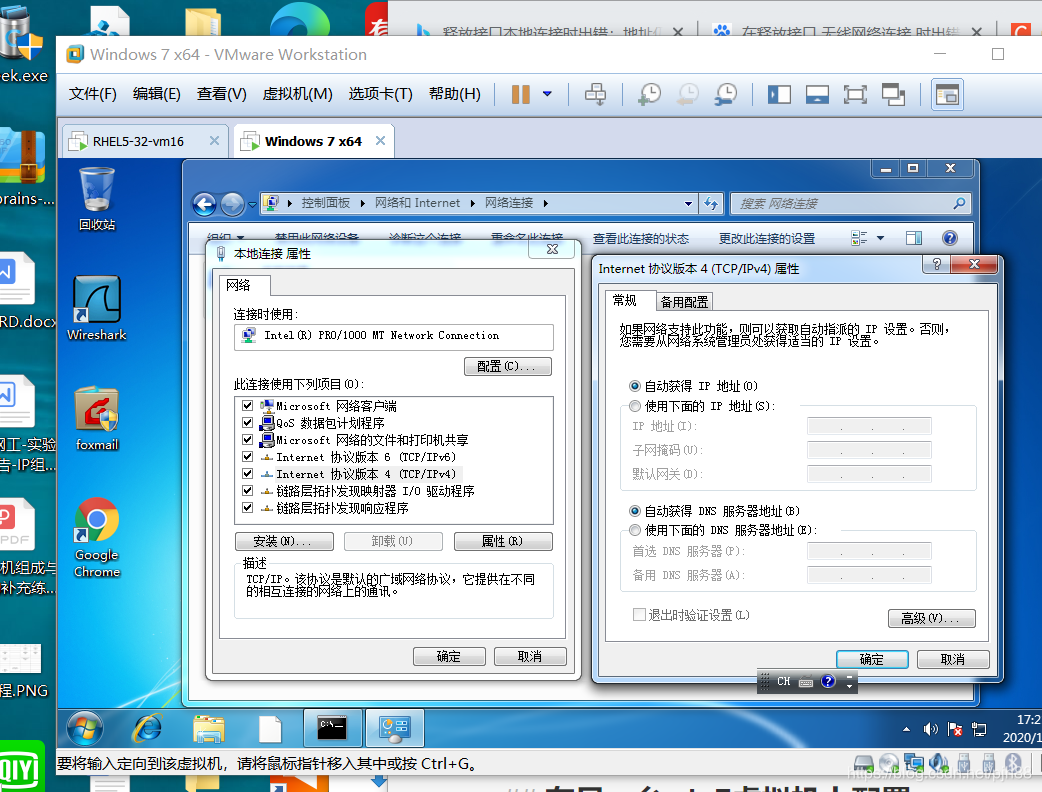Select 自动获得 IP 地址 radio button
This screenshot has width=1042, height=792.
pyautogui.click(x=635, y=386)
